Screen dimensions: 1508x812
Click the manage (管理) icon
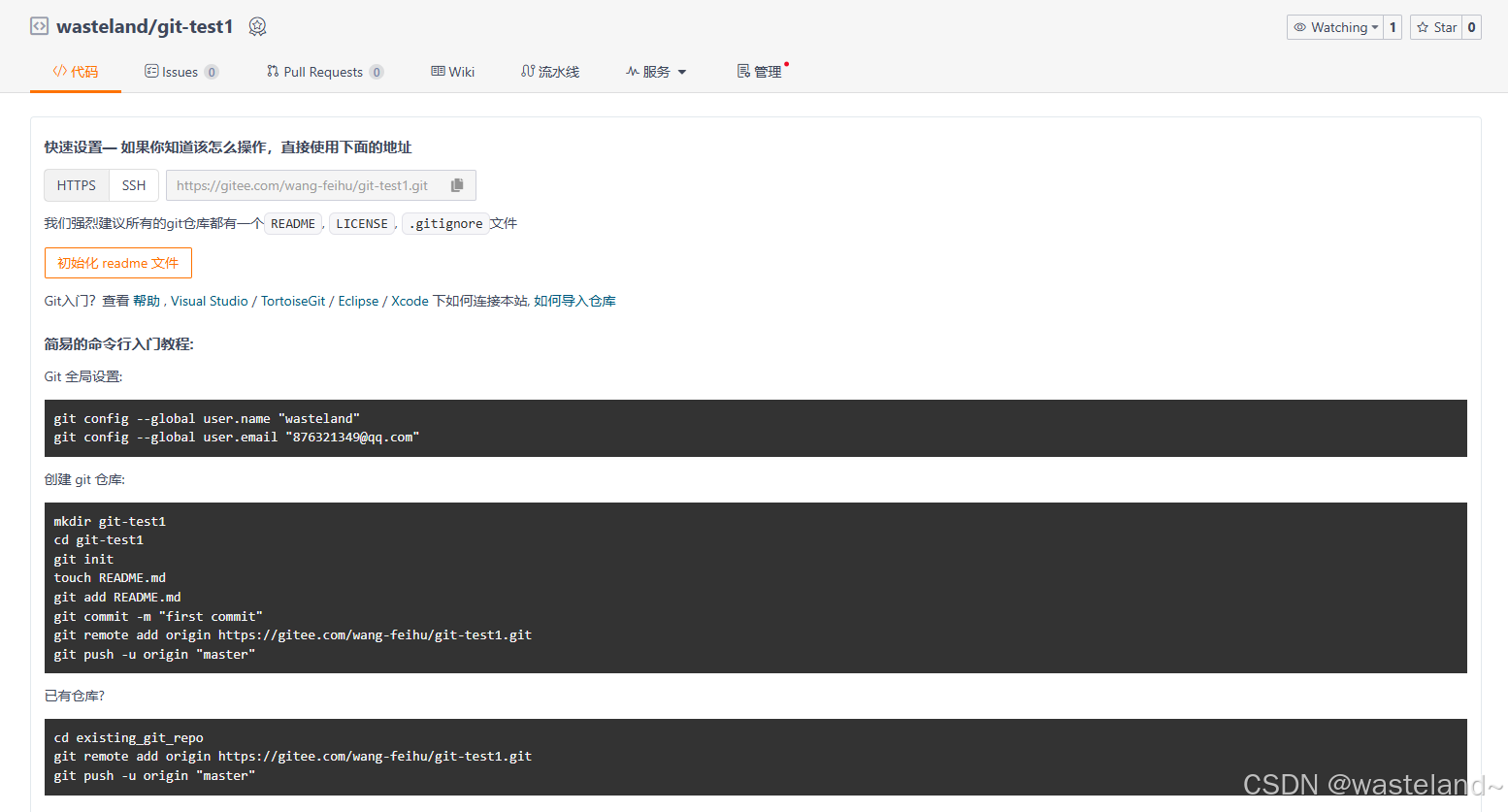click(x=743, y=71)
